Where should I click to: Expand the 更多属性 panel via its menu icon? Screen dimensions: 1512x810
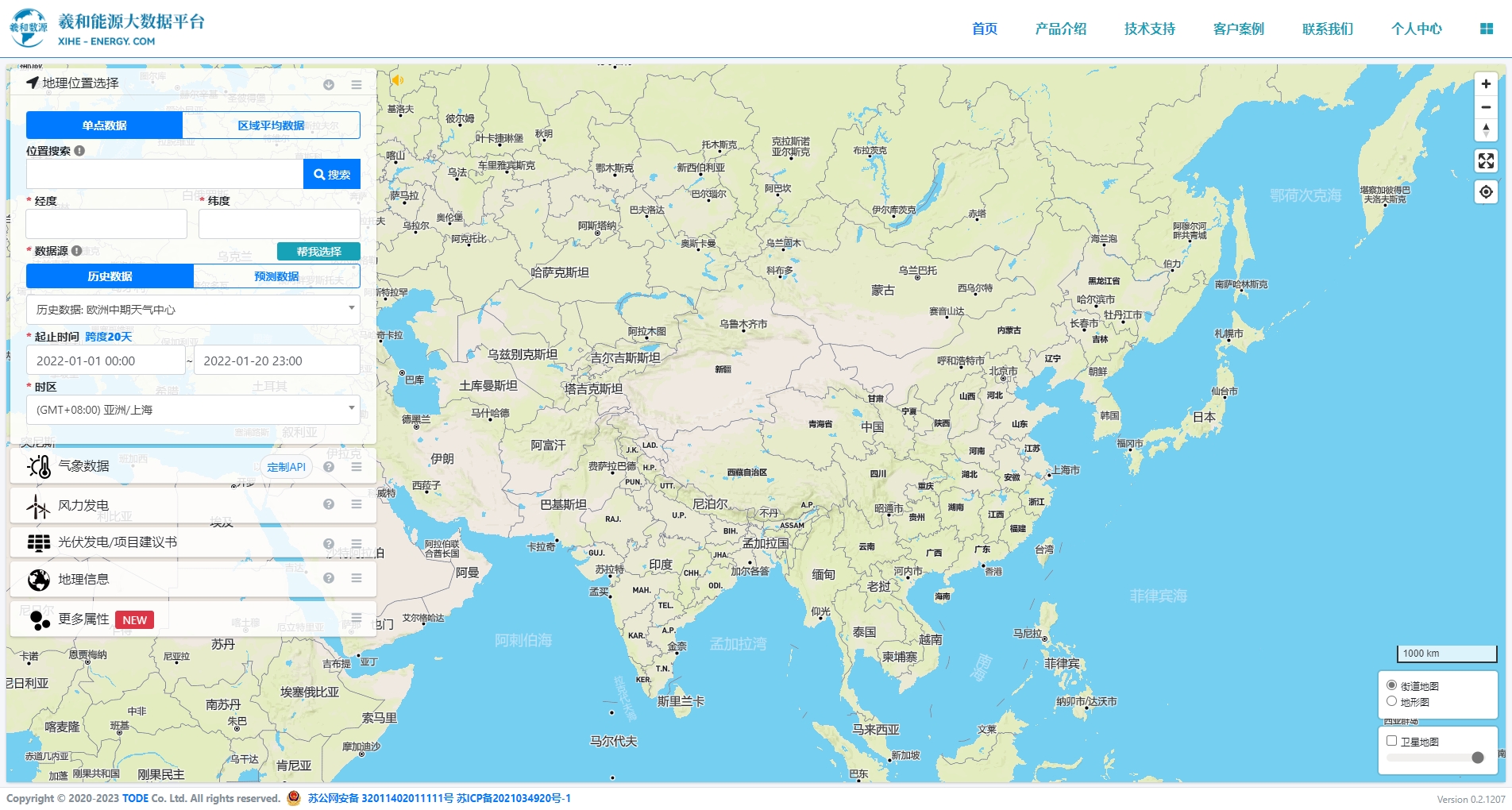[x=357, y=618]
